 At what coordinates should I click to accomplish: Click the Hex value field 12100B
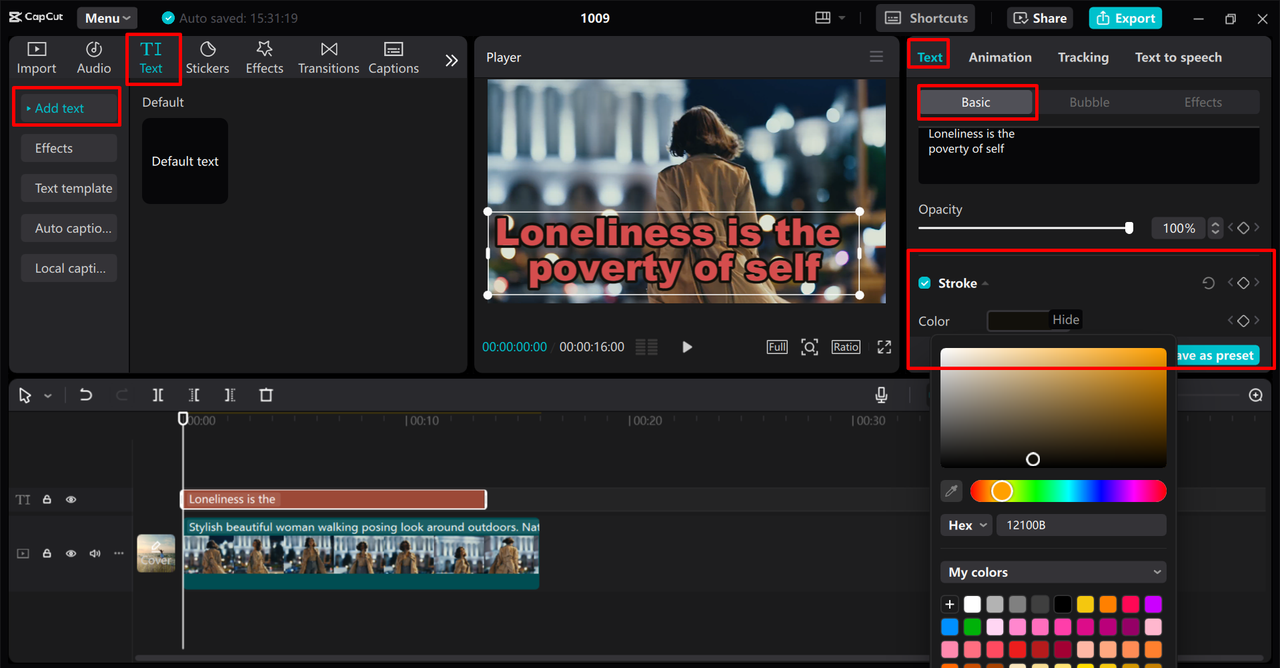[x=1081, y=525]
